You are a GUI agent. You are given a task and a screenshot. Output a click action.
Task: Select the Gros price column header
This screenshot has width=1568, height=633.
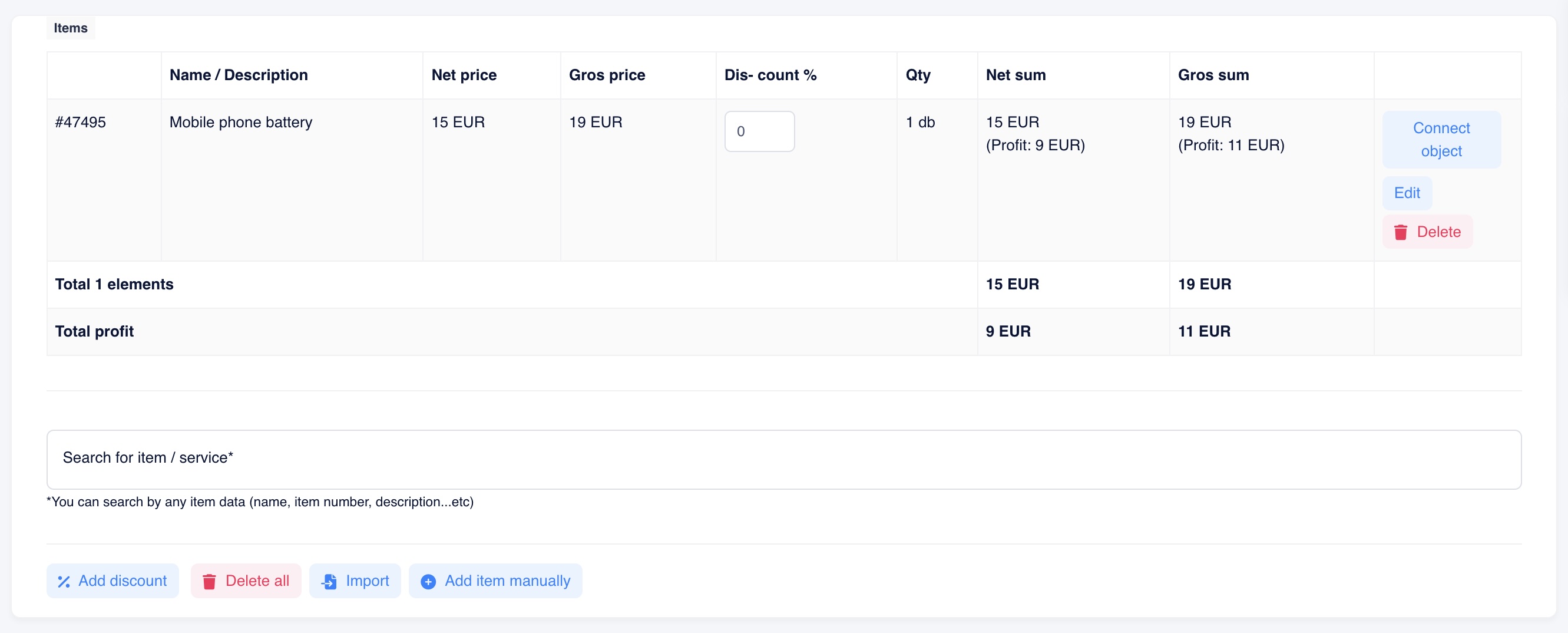coord(606,75)
